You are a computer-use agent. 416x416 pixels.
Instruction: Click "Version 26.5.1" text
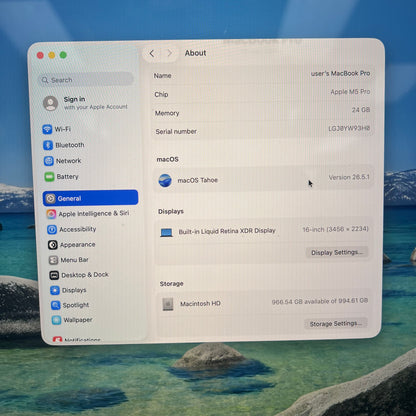[x=349, y=177]
